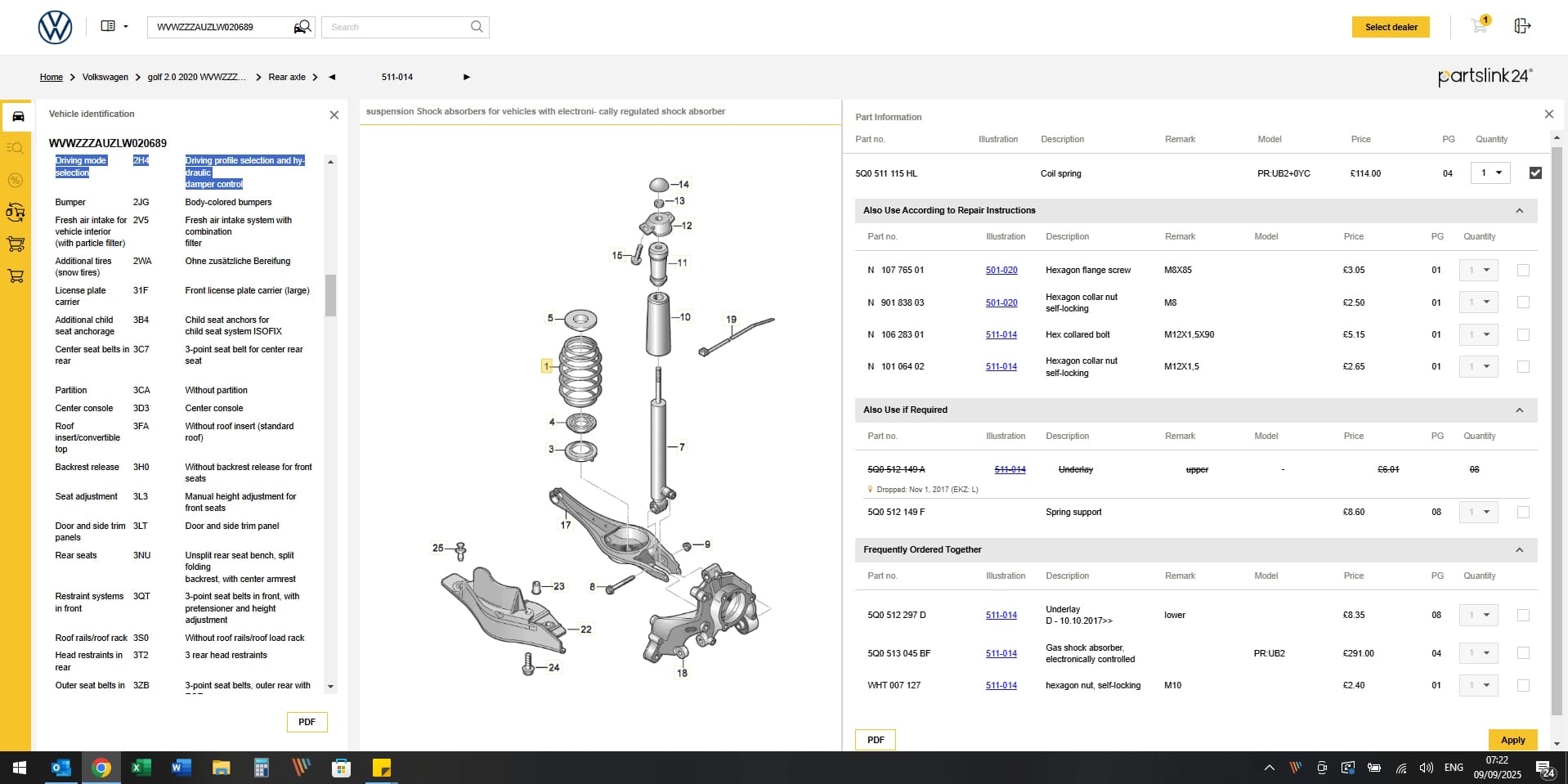Open the search list sidebar icon
The width and height of the screenshot is (1568, 784).
16,148
